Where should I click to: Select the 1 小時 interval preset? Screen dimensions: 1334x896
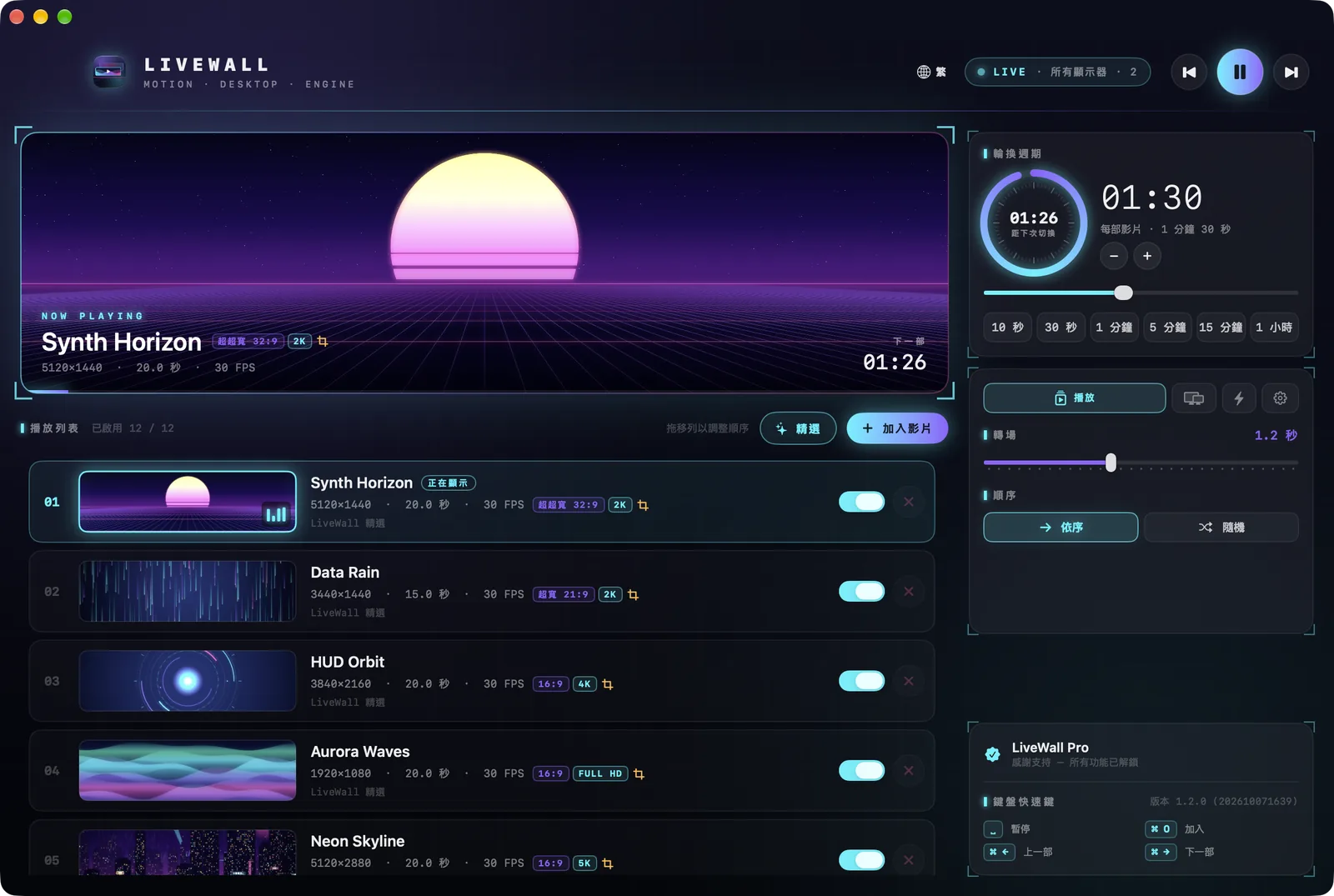tap(1274, 328)
